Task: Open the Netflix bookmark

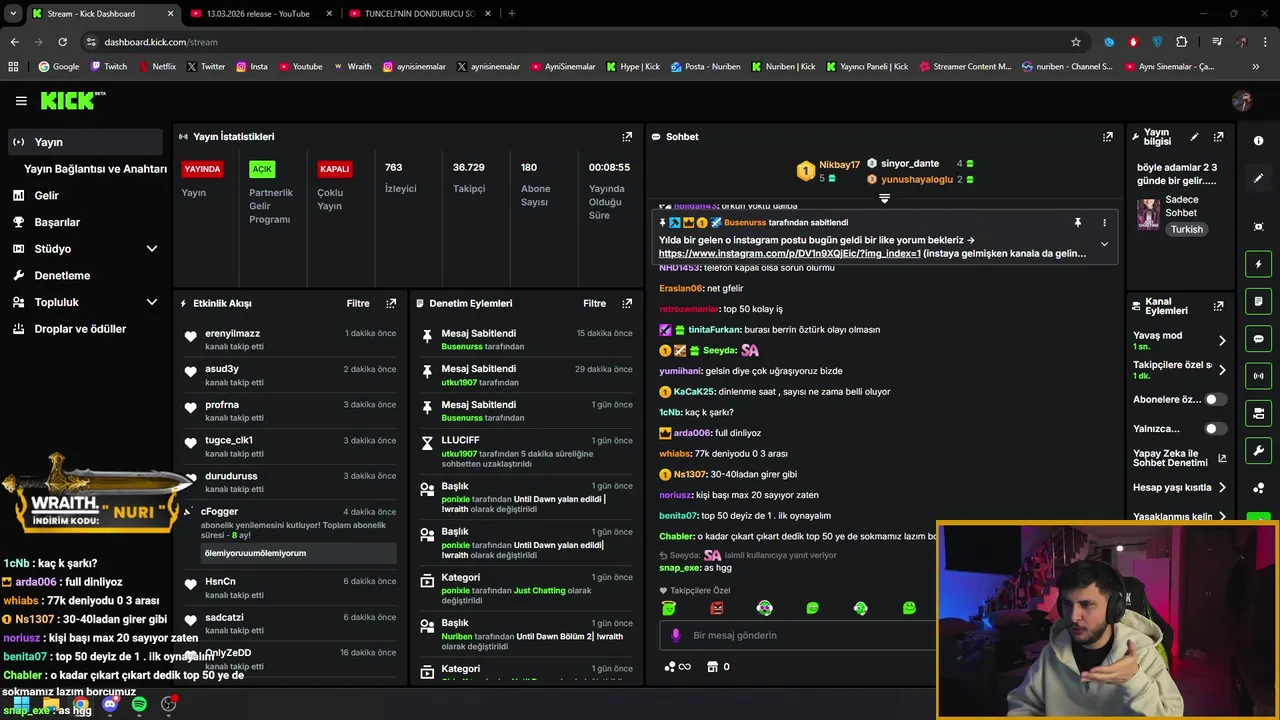Action: tap(157, 67)
